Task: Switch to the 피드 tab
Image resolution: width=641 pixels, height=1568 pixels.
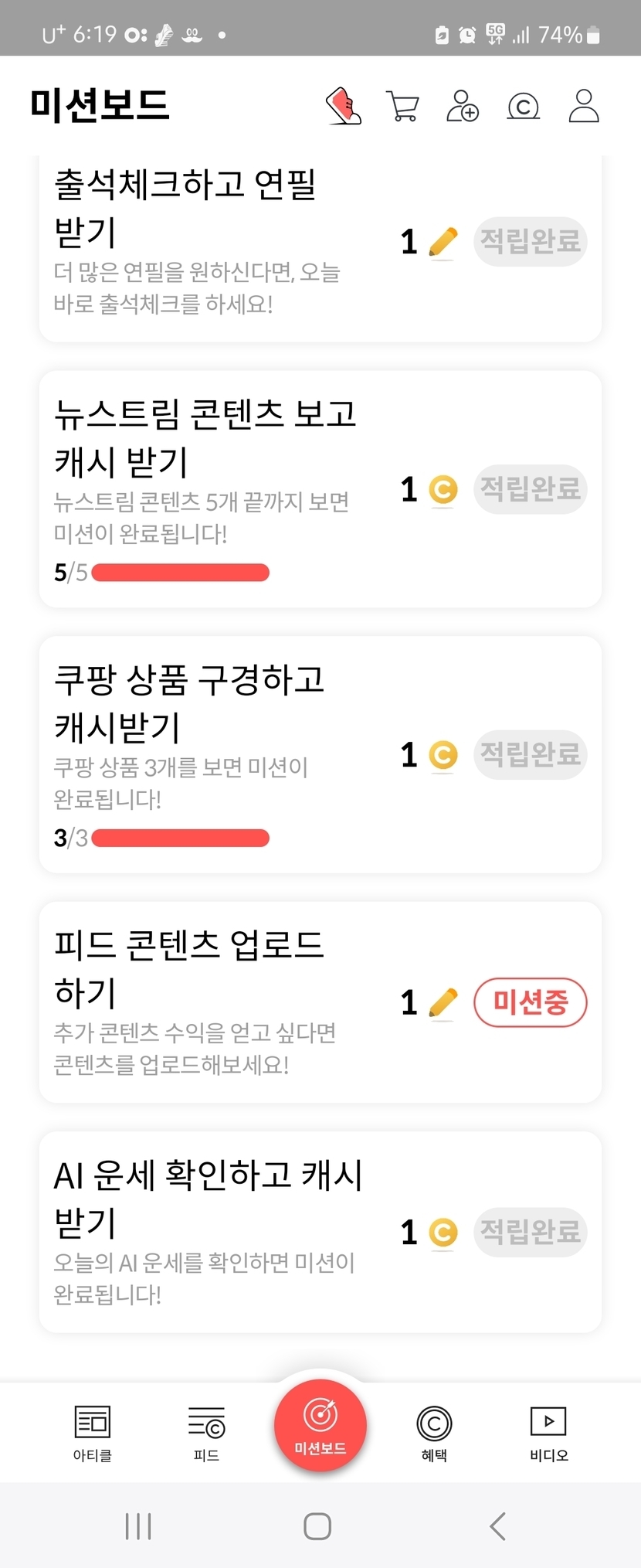Action: point(206,1432)
